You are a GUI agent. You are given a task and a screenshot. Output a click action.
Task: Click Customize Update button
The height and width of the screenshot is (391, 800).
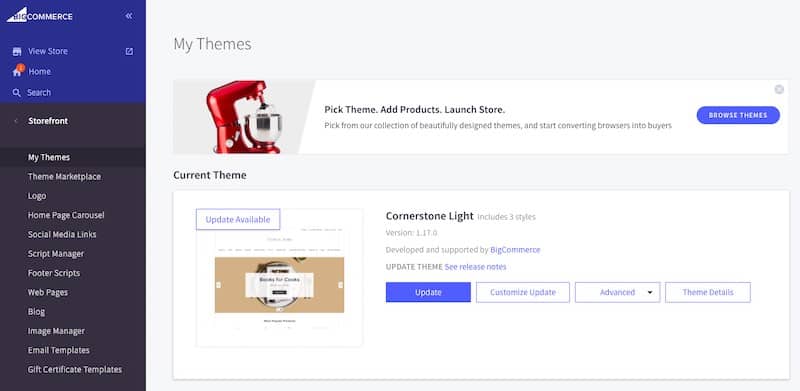[522, 292]
